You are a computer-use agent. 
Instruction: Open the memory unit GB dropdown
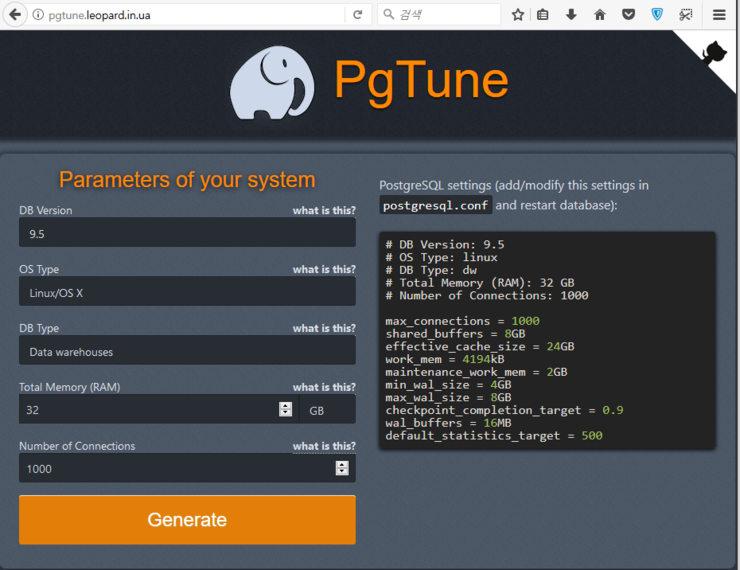[x=328, y=410]
